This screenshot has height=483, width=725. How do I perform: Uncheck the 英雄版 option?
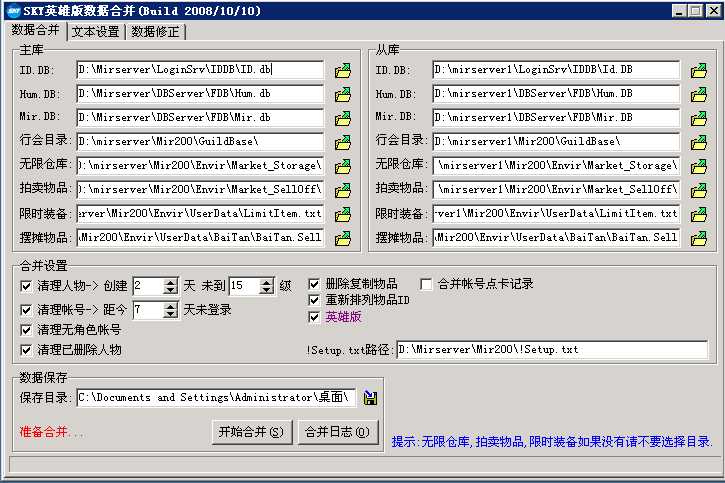pos(314,317)
